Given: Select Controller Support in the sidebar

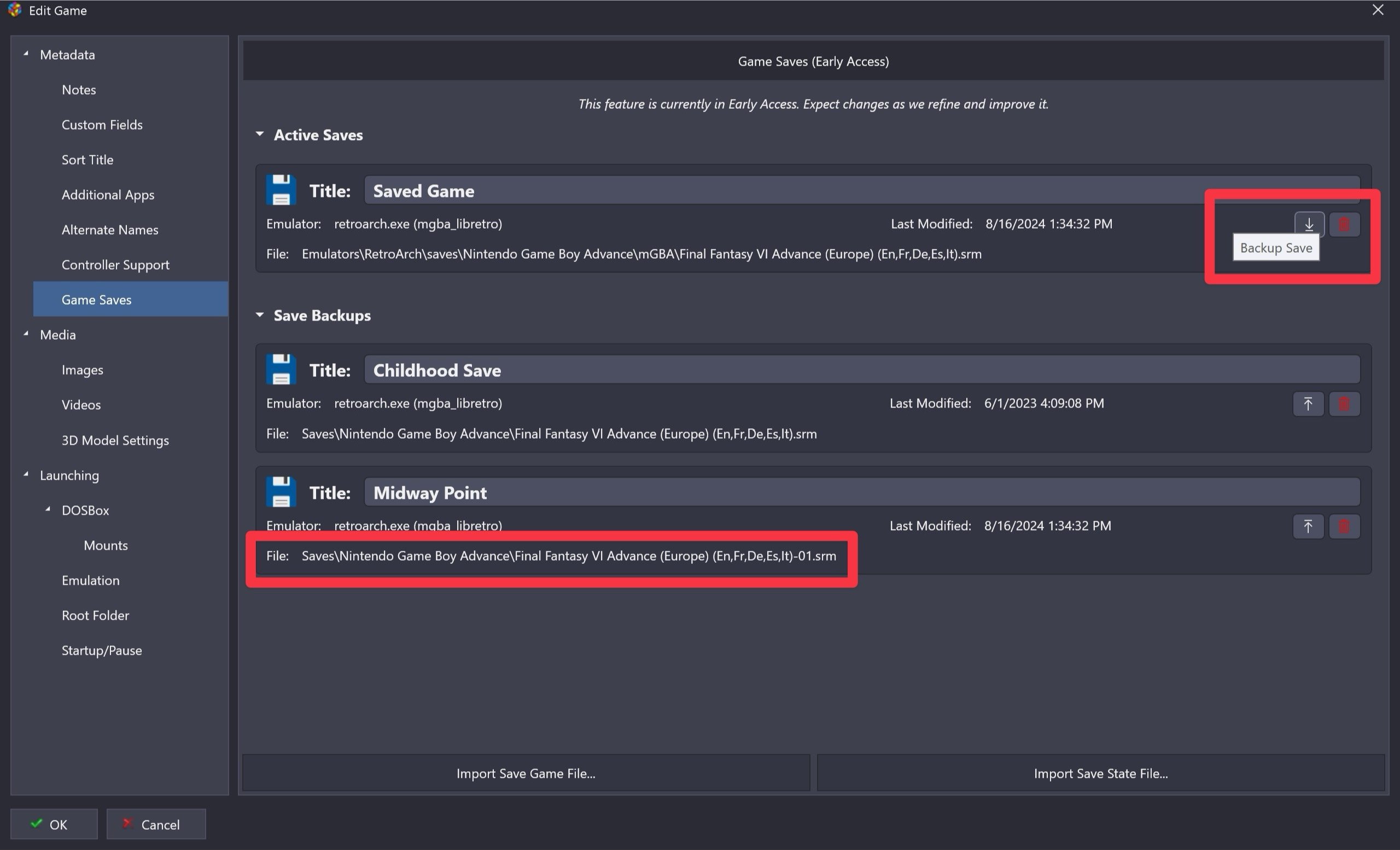Looking at the screenshot, I should [115, 265].
